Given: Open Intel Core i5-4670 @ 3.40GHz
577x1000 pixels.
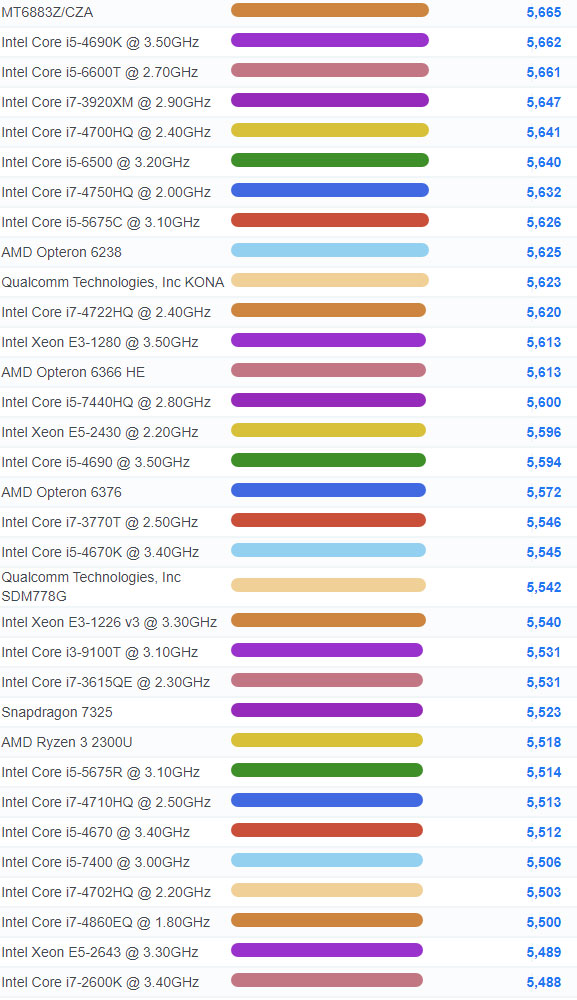Looking at the screenshot, I should pos(96,832).
